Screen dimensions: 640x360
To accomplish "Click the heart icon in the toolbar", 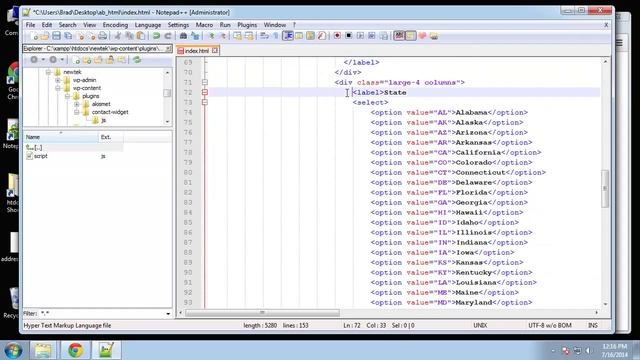I will pyautogui.click(x=422, y=36).
